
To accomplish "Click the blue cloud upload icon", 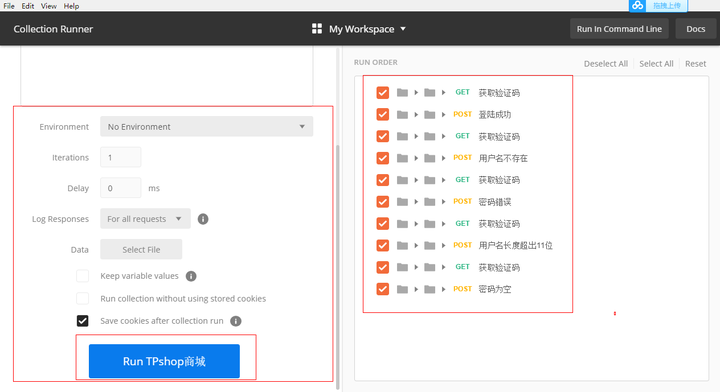I will (x=637, y=6).
